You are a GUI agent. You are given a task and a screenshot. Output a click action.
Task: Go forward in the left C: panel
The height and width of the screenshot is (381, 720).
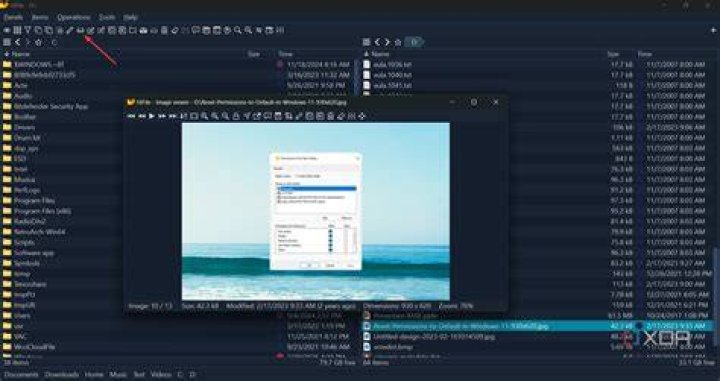tap(28, 42)
